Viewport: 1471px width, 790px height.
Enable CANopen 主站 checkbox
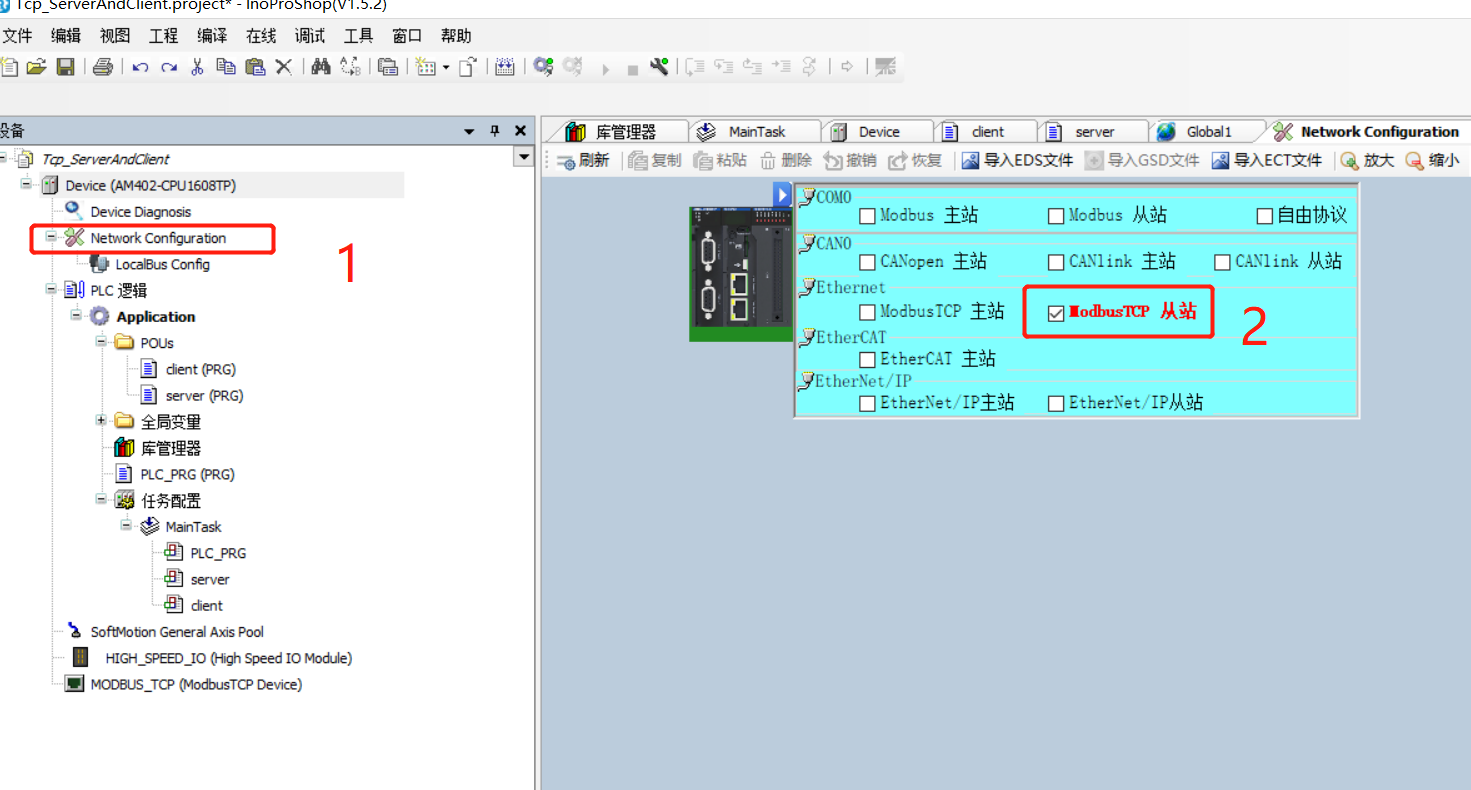(x=867, y=262)
